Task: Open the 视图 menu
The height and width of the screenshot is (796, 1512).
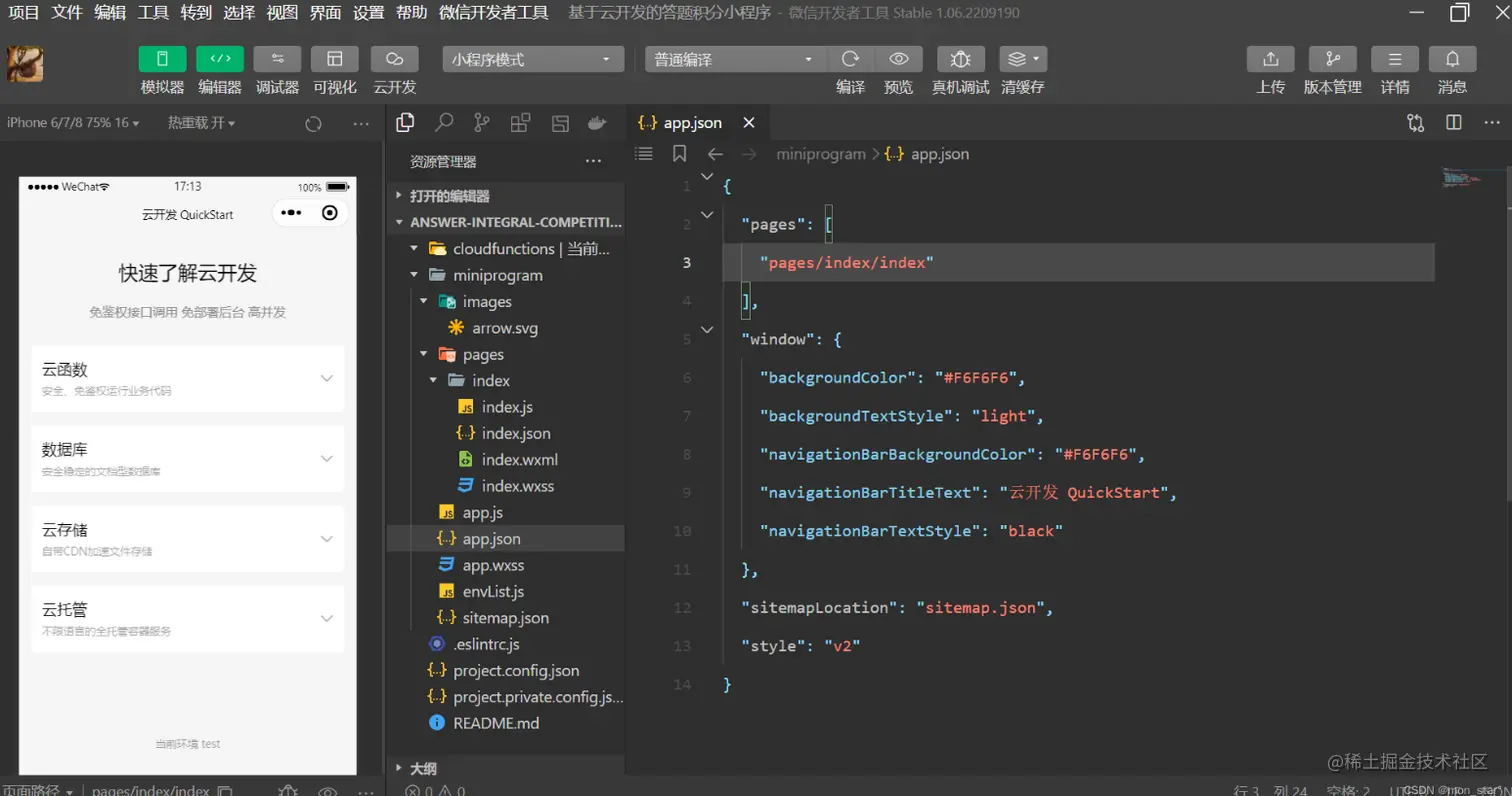Action: click(x=282, y=13)
